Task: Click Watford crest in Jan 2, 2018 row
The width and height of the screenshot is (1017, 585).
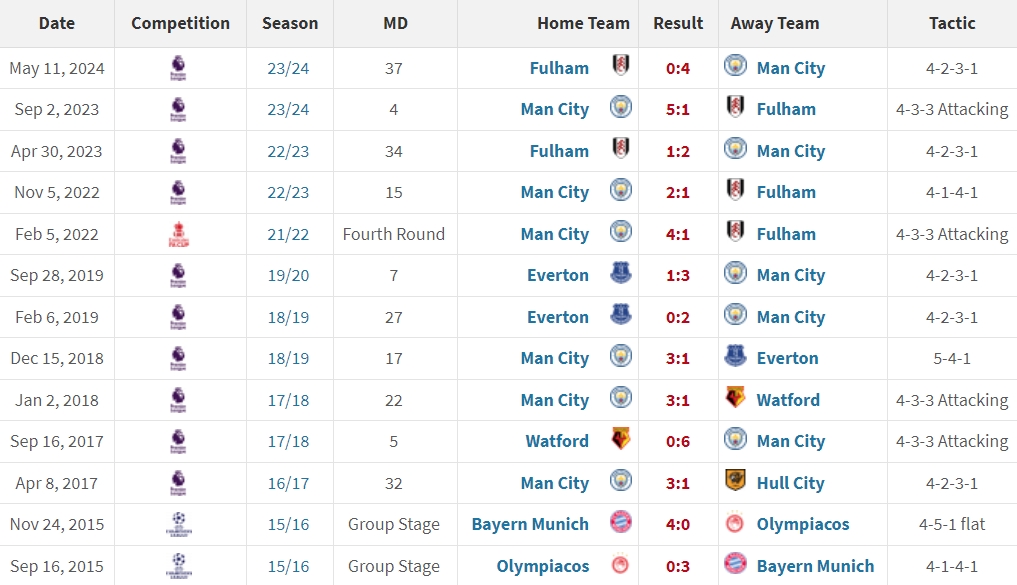Action: tap(735, 398)
